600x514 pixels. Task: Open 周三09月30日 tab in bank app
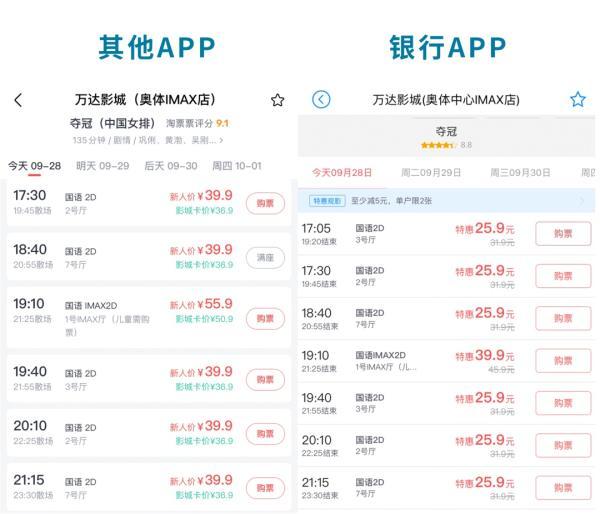[x=521, y=173]
